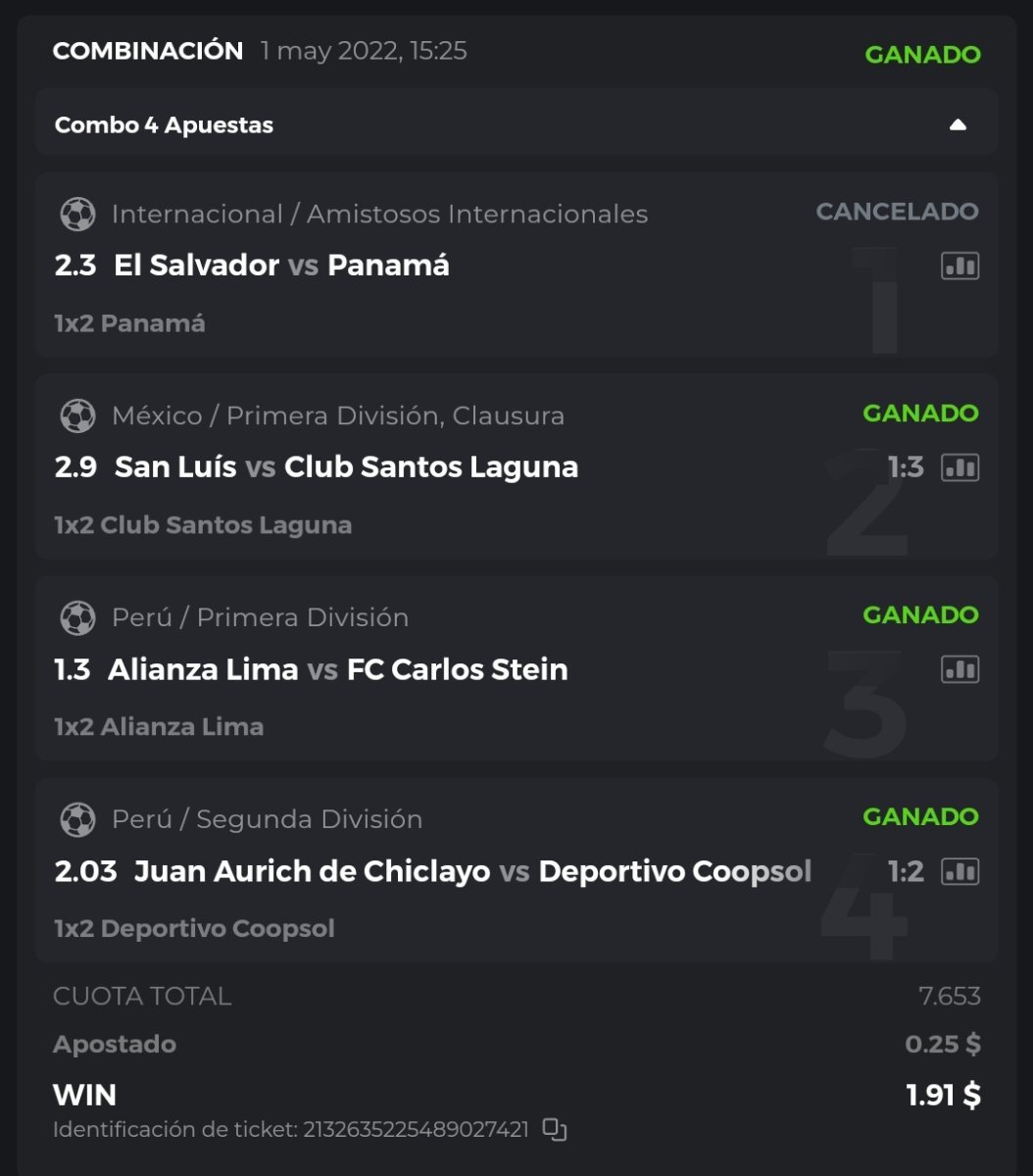Image resolution: width=1033 pixels, height=1176 pixels.
Task: Open the San Luís vs Club Santos Laguna match
Action: click(345, 467)
